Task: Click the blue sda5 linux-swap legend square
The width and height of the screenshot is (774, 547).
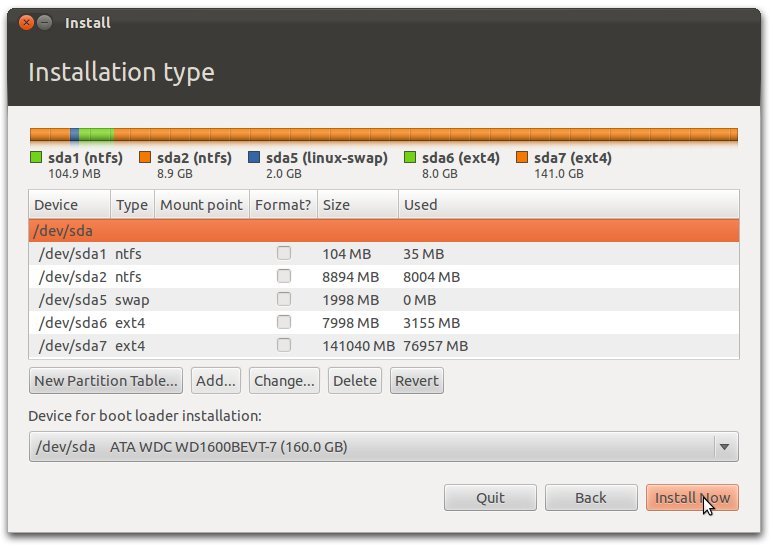Action: [254, 158]
